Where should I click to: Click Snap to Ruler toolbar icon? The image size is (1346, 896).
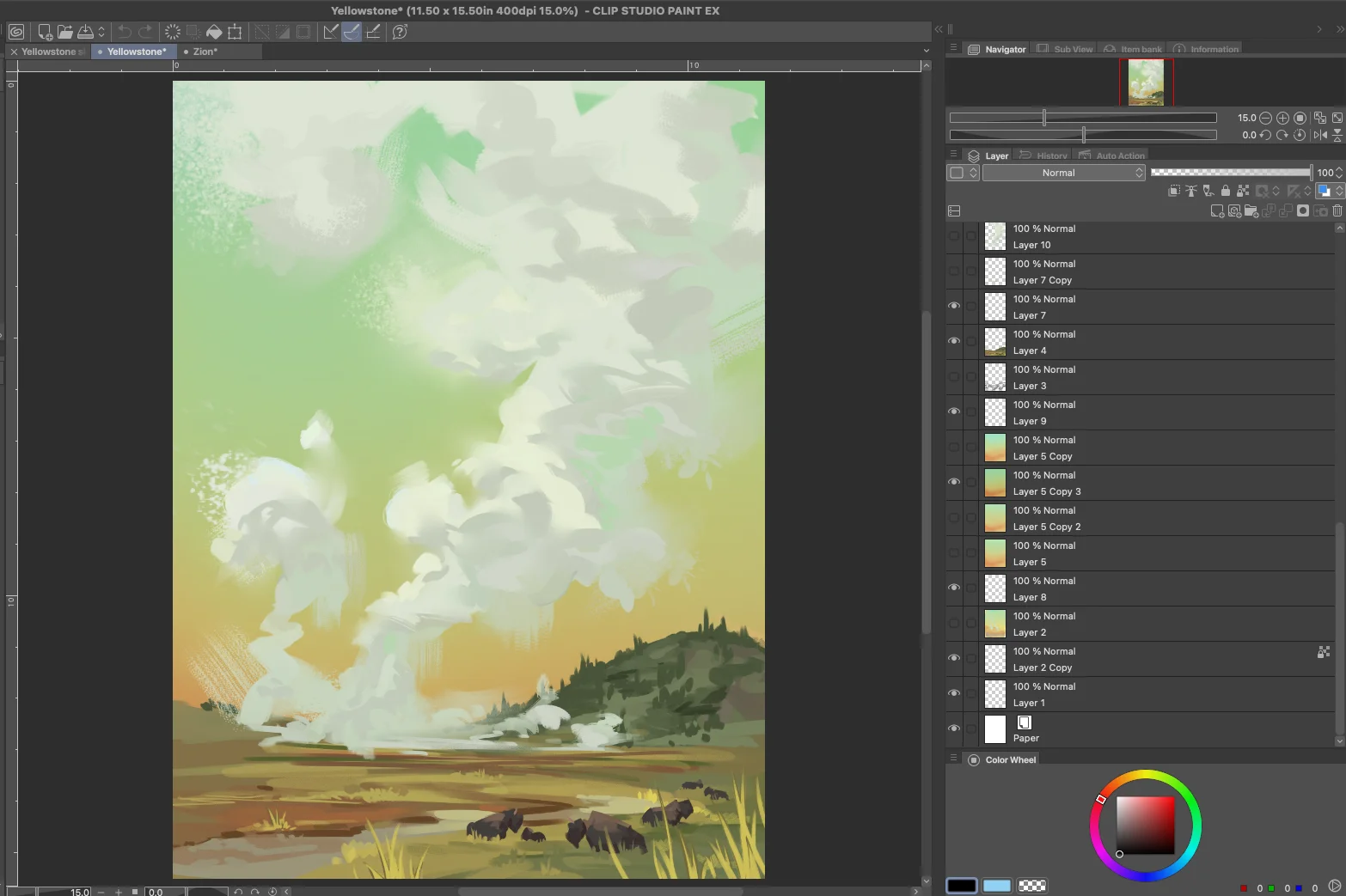coord(331,32)
